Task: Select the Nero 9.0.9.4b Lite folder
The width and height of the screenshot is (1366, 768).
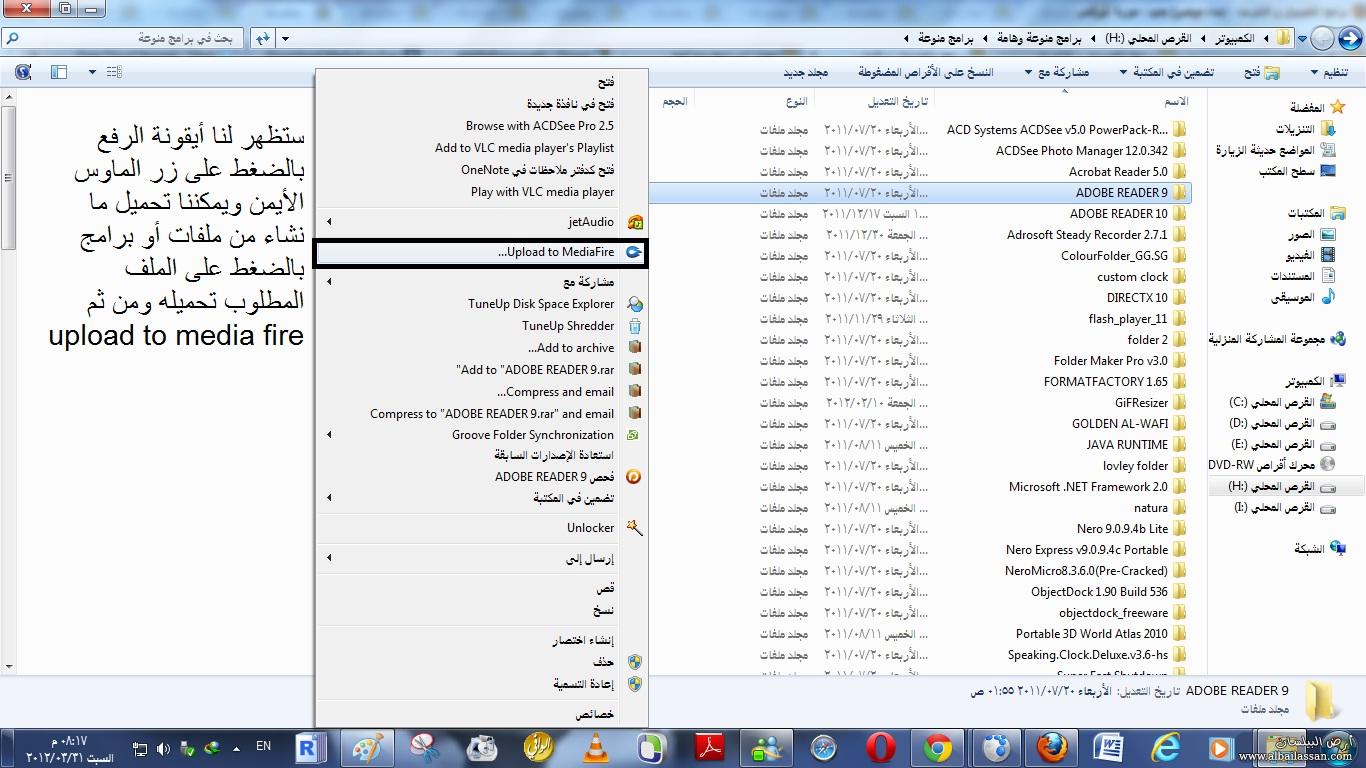Action: (1122, 529)
